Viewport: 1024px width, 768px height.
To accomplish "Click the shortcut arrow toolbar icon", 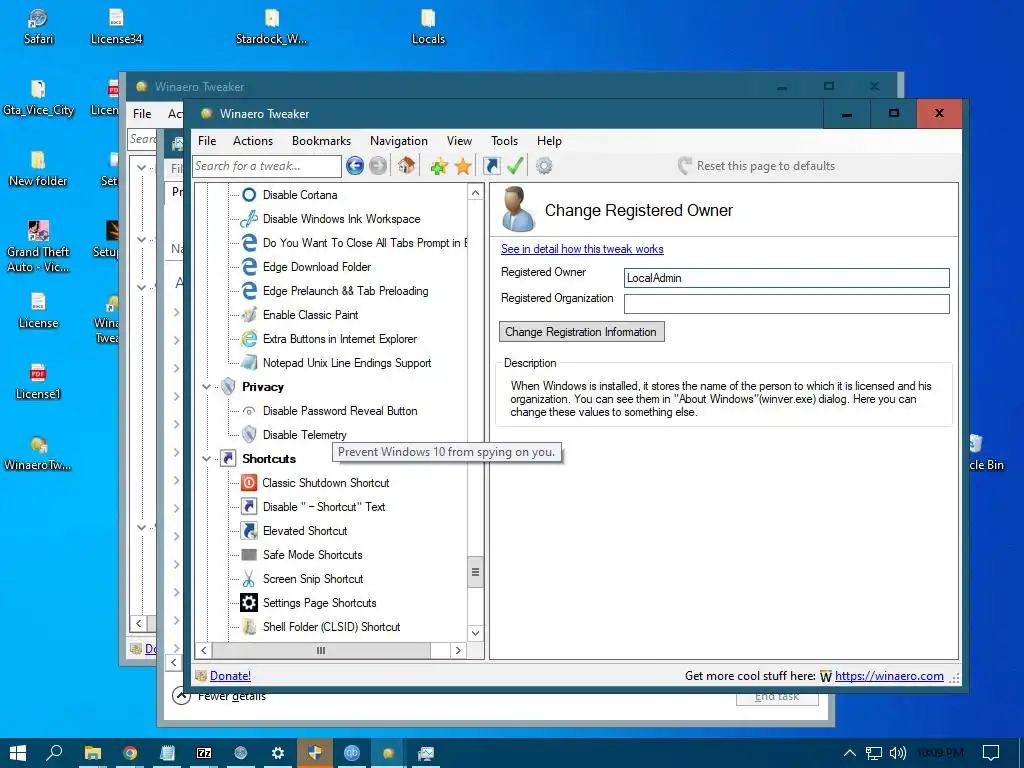I will (492, 166).
